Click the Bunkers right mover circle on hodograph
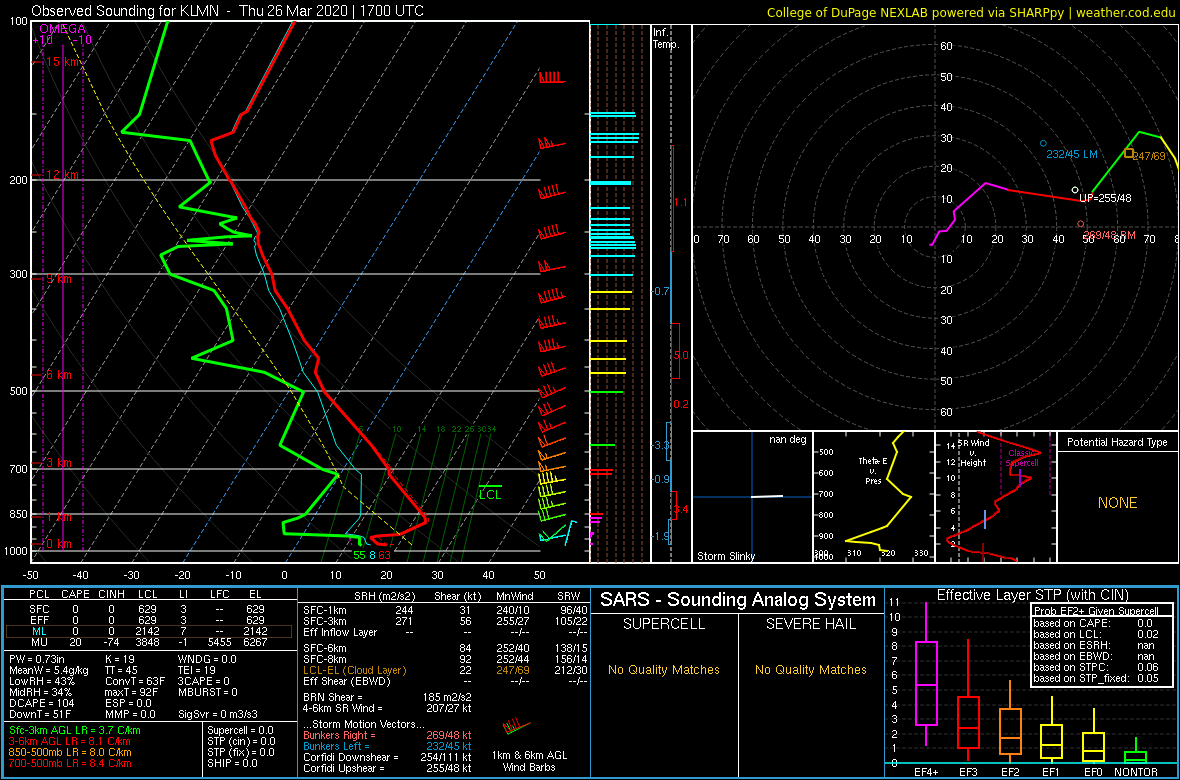 click(x=1081, y=224)
